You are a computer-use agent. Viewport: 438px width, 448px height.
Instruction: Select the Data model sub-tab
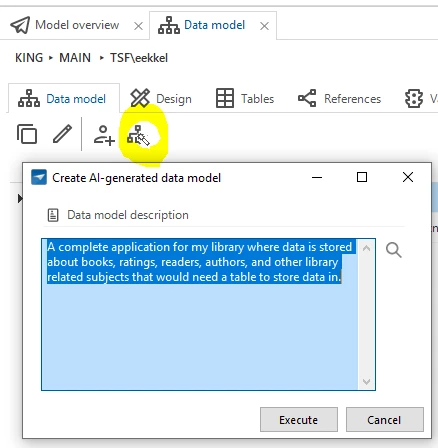[x=62, y=99]
